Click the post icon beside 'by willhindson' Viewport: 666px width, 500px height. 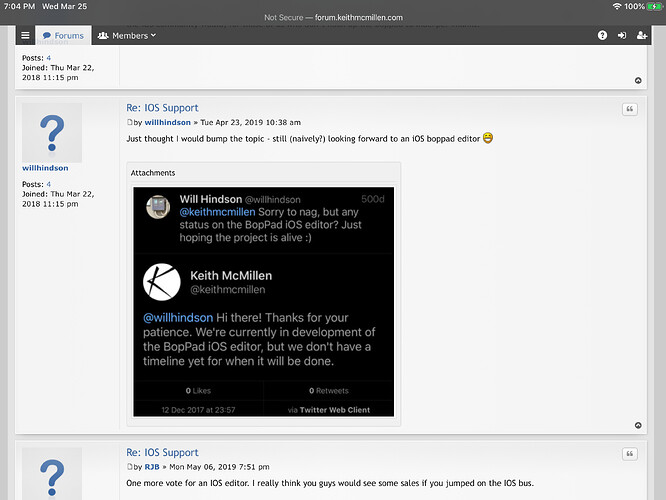(130, 122)
